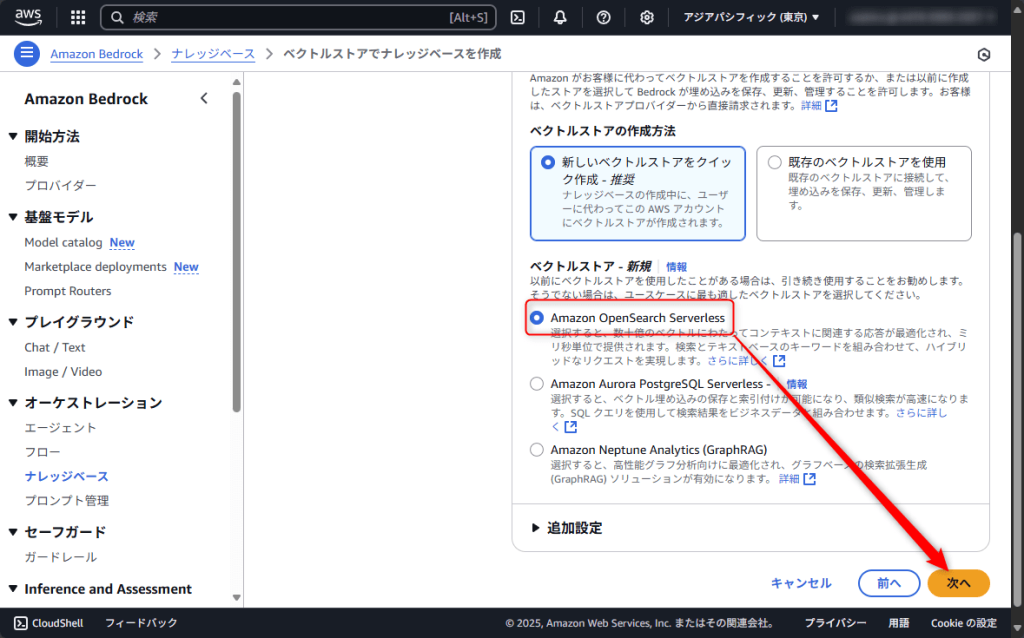
Task: Collapse the Inference and Assessment nav section
Action: (12, 589)
